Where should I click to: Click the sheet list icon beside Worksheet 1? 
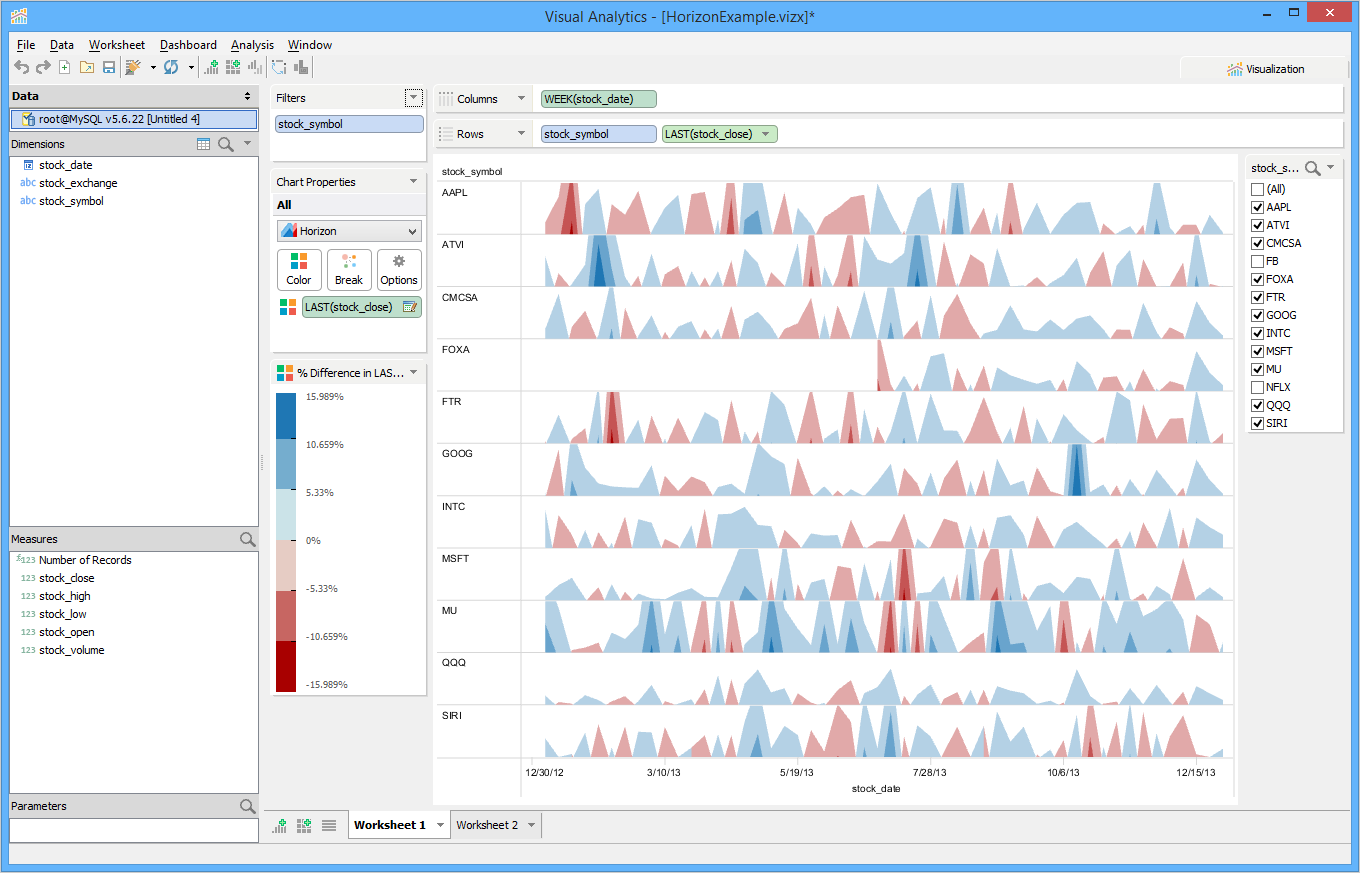point(329,825)
